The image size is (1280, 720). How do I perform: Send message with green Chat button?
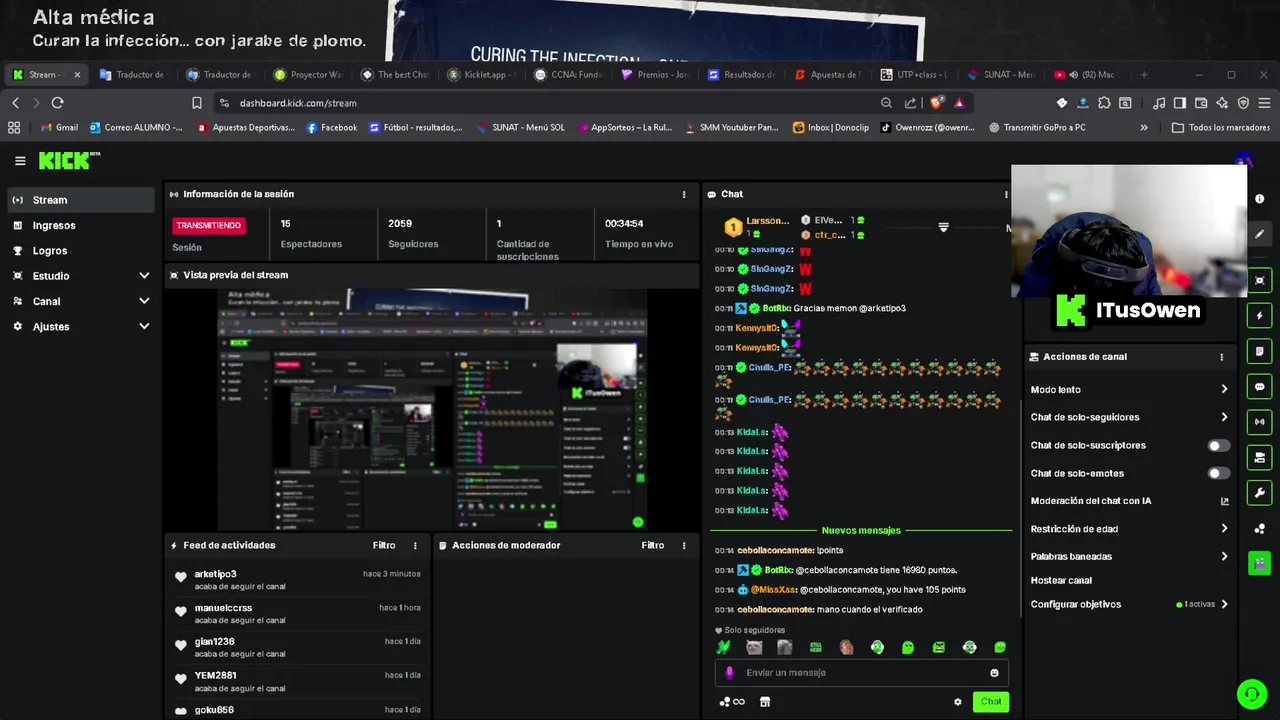[990, 702]
